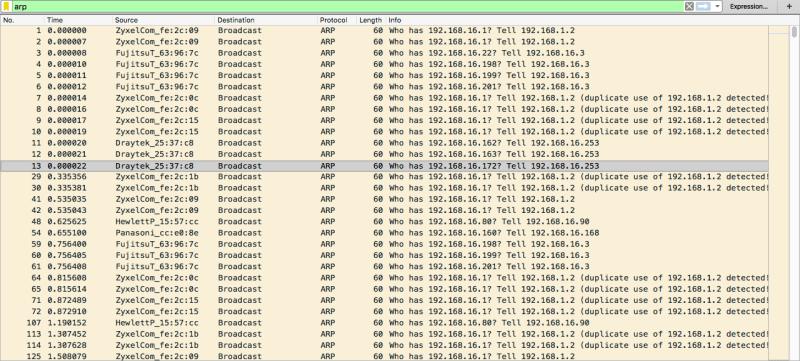Select packet 7 from ZyxelCom_fe:2c:0c
The height and width of the screenshot is (361, 800).
384,98
